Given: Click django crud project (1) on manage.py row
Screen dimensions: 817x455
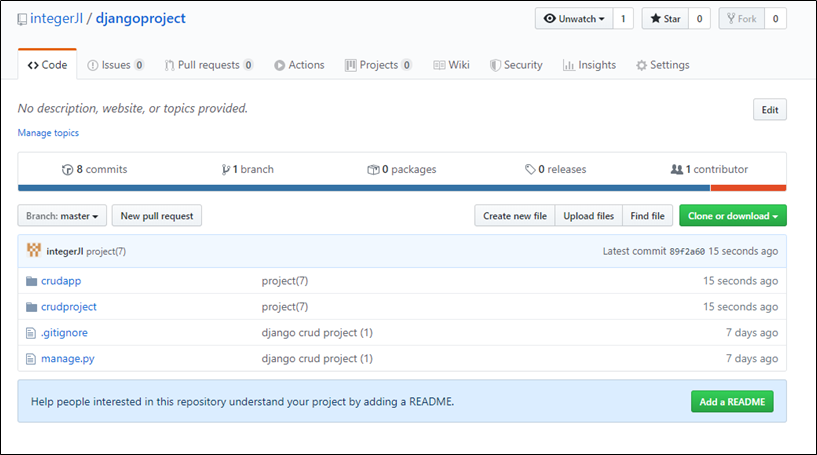Looking at the screenshot, I should point(317,359).
